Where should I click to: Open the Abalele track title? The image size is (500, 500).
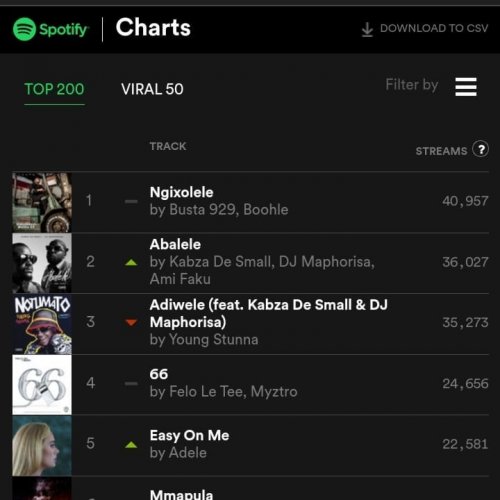pyautogui.click(x=175, y=244)
